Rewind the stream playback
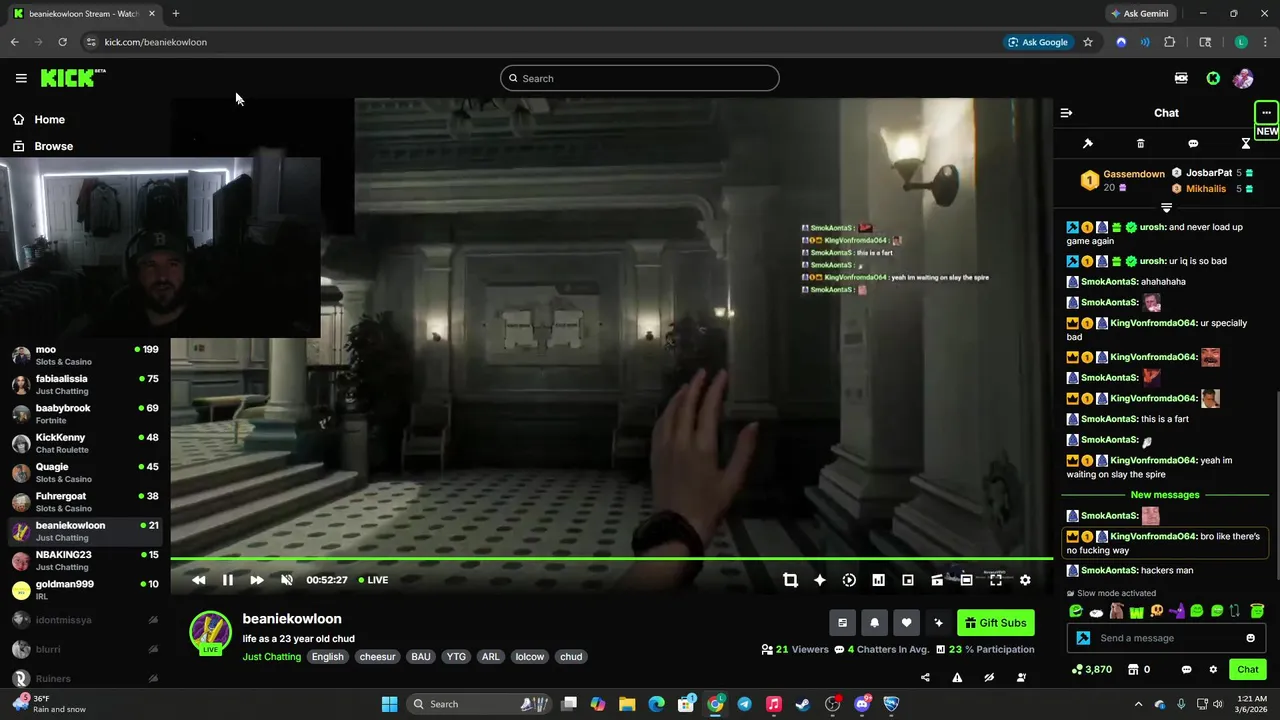Screen dimensions: 1280x720 198,580
